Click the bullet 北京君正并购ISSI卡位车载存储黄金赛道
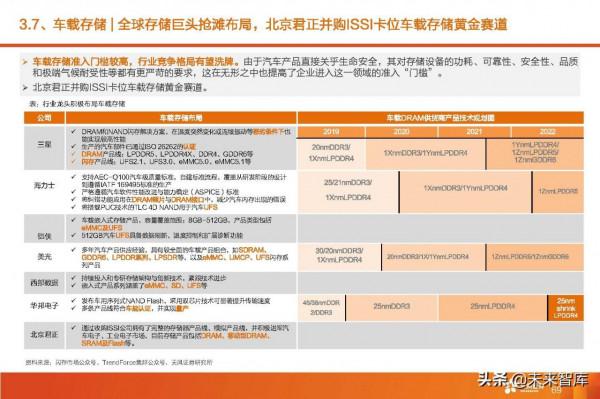600x399 pixels. [120, 88]
